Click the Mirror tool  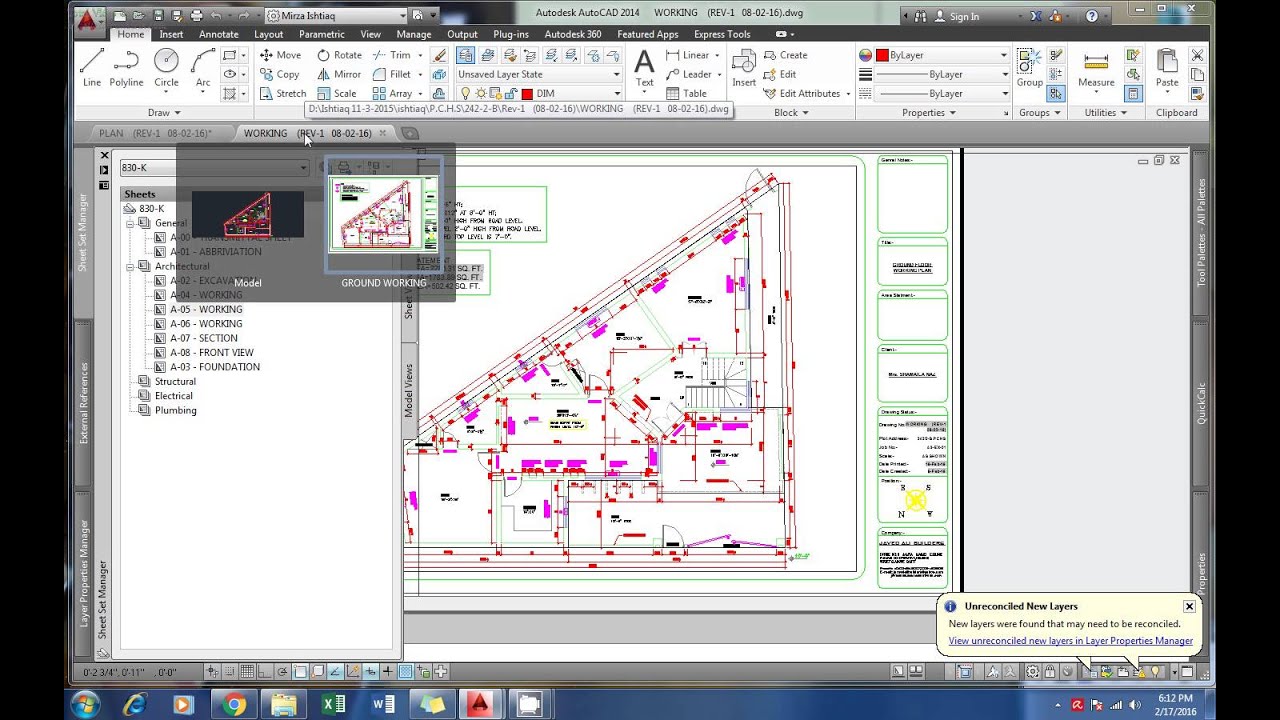tap(339, 74)
